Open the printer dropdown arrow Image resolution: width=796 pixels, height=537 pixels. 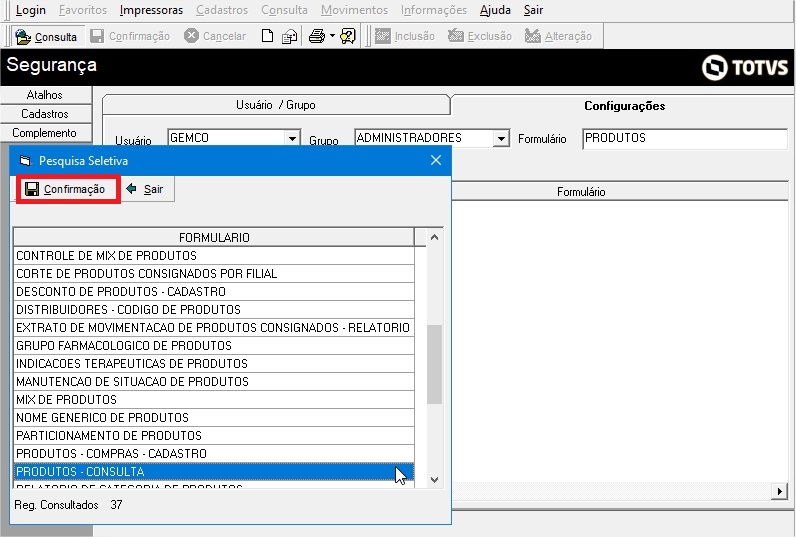[332, 36]
